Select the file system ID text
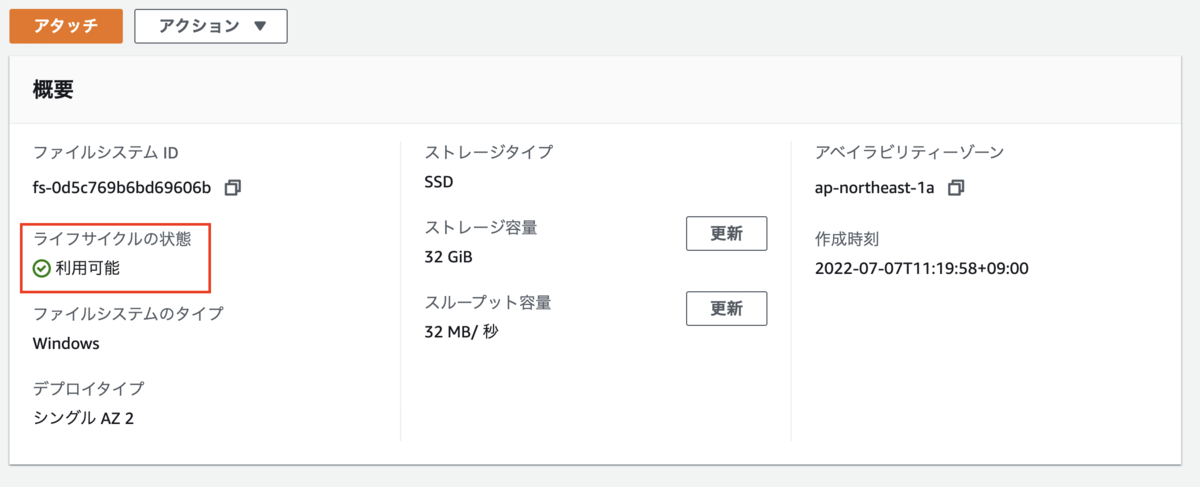Screen dimensions: 1200x487 [x=123, y=188]
